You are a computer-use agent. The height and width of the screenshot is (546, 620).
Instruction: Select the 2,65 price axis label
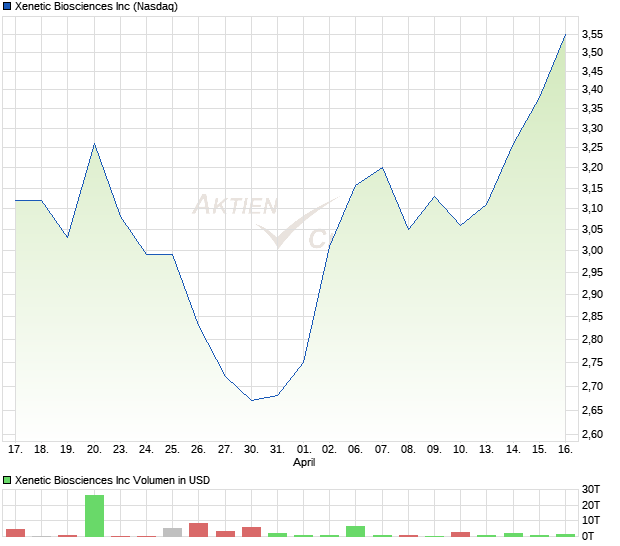coord(592,410)
